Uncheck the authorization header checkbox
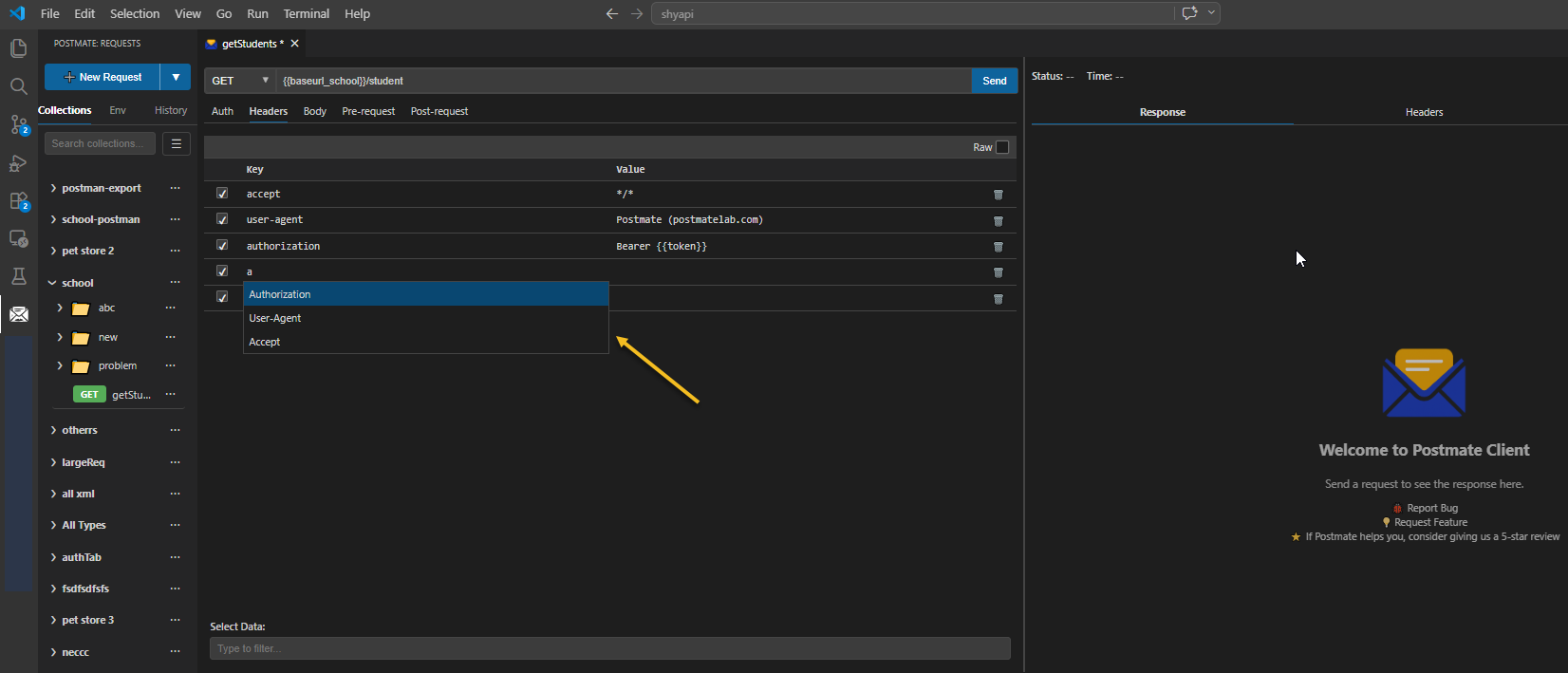The image size is (1568, 673). pos(222,245)
